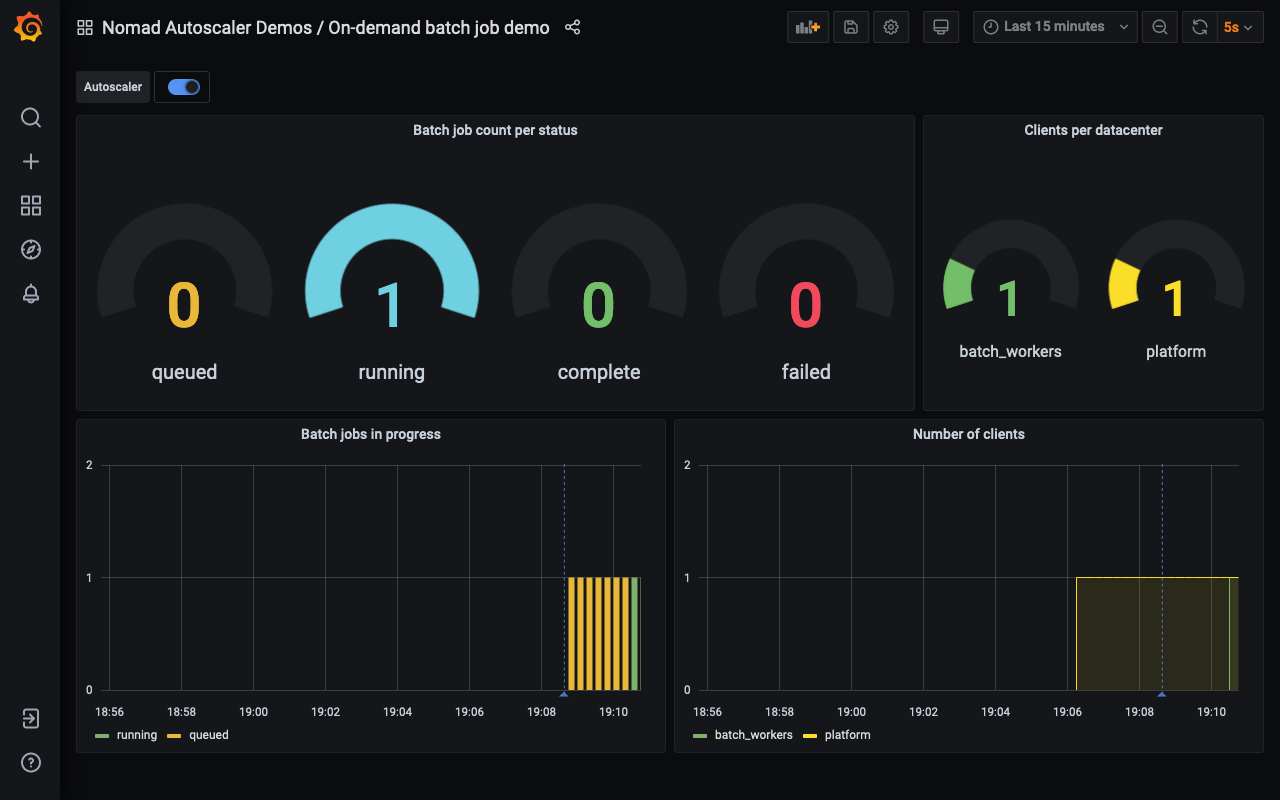The image size is (1280, 800).
Task: Click the "running" gauge label
Action: click(x=391, y=372)
